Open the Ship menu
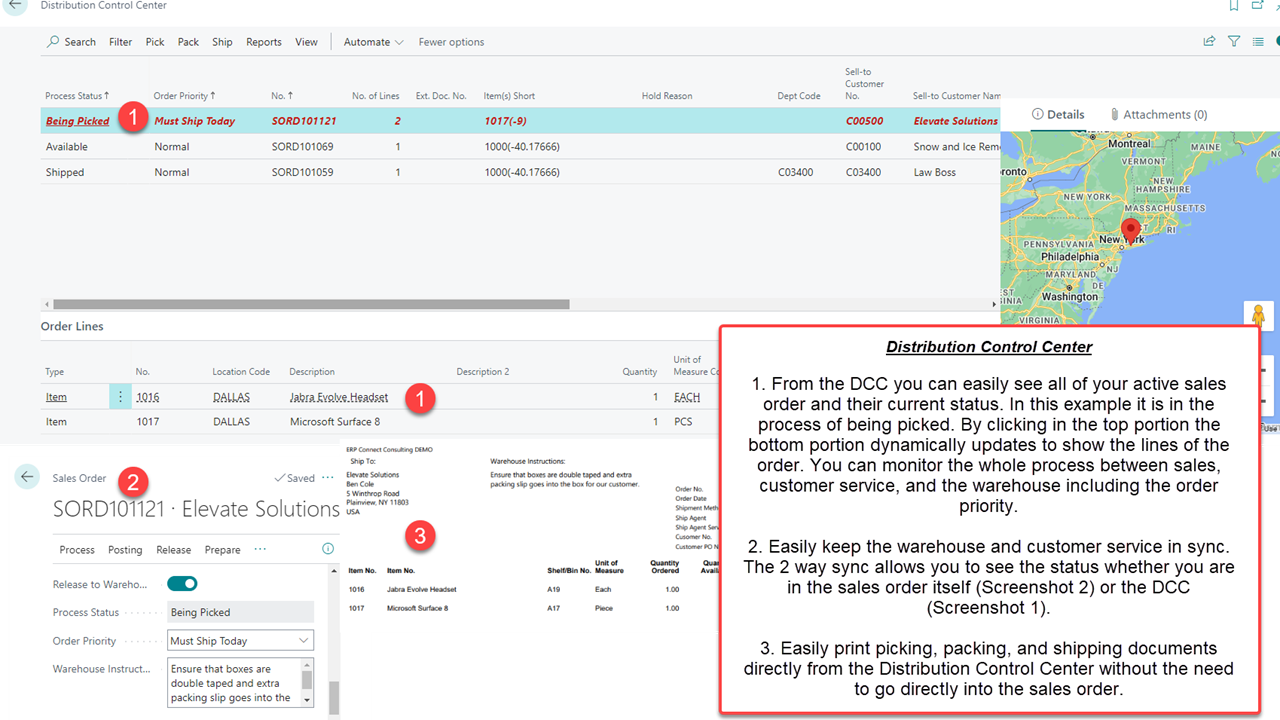 (222, 42)
